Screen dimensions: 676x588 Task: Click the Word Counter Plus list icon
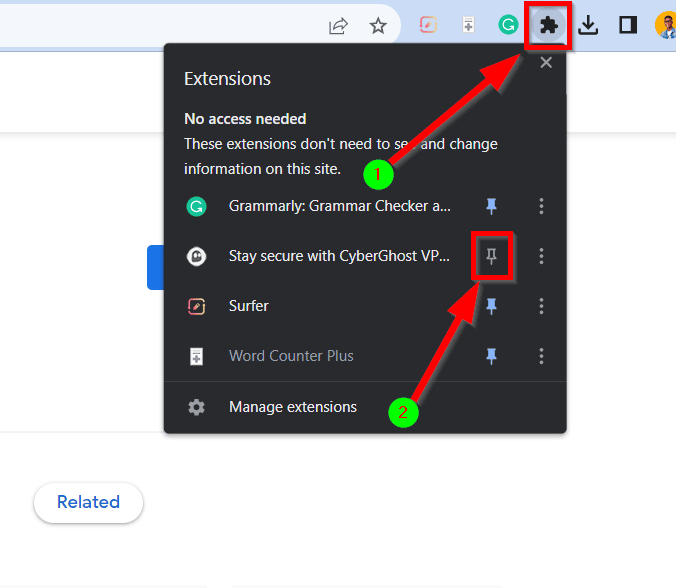tap(196, 357)
